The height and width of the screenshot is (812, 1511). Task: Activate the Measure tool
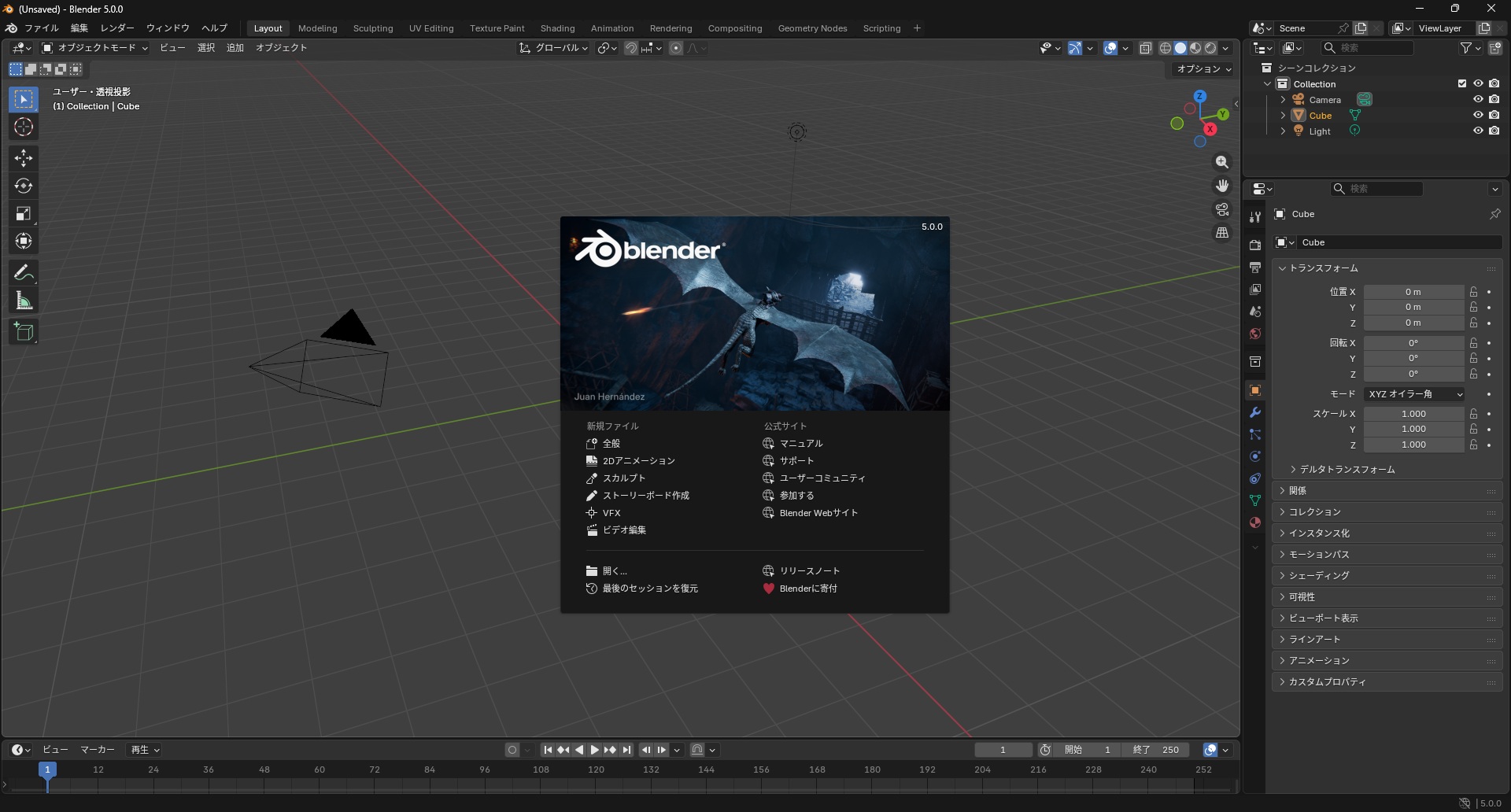[x=24, y=300]
